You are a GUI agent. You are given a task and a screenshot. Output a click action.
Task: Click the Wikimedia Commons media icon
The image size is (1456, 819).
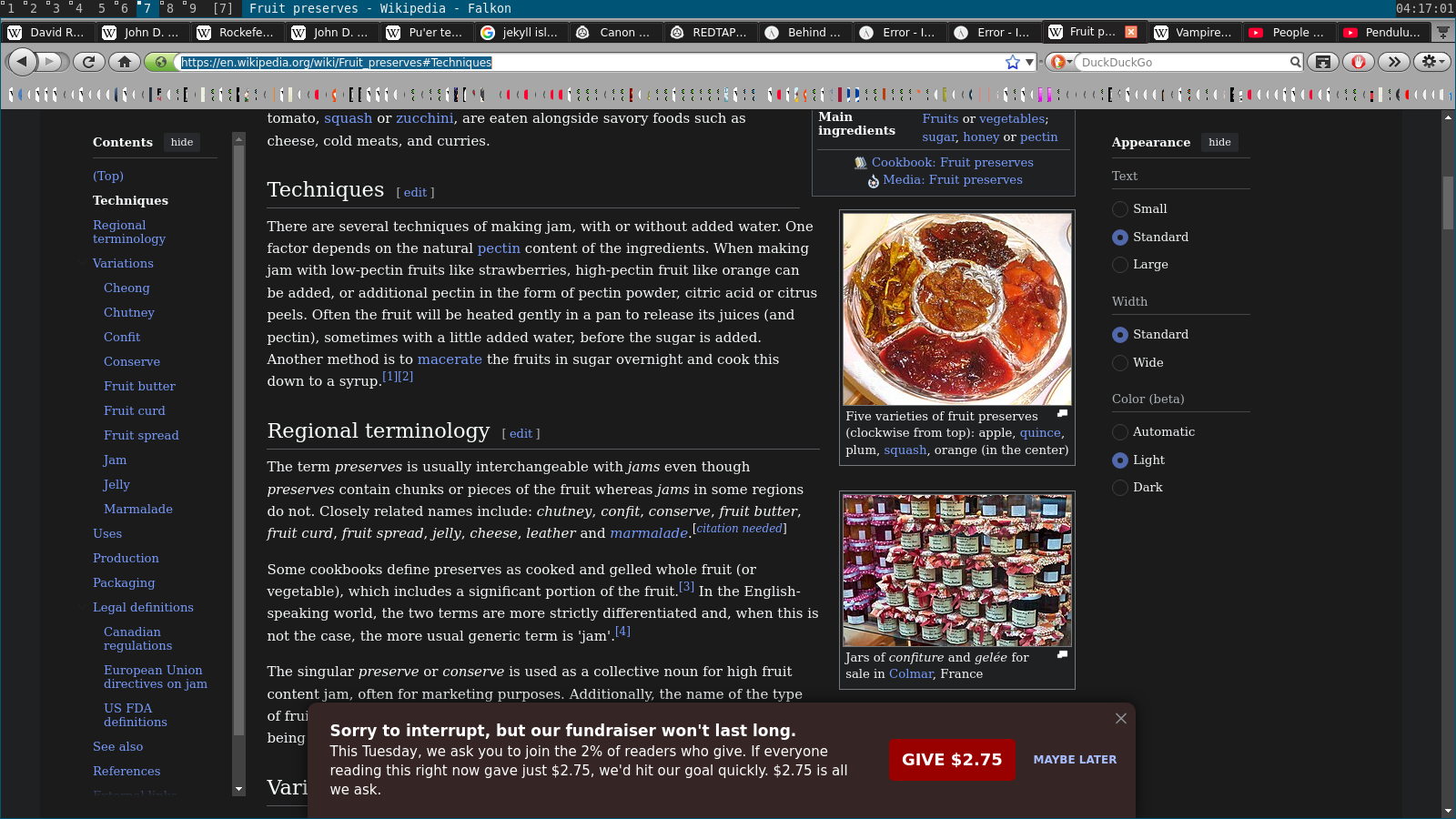[873, 180]
